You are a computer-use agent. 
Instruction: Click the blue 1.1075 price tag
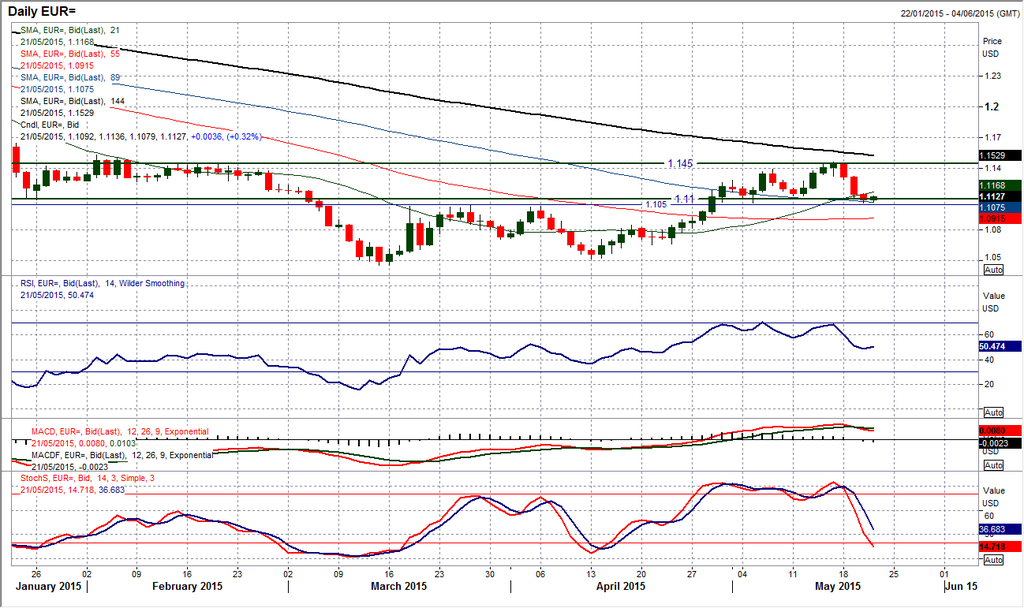(x=1000, y=208)
